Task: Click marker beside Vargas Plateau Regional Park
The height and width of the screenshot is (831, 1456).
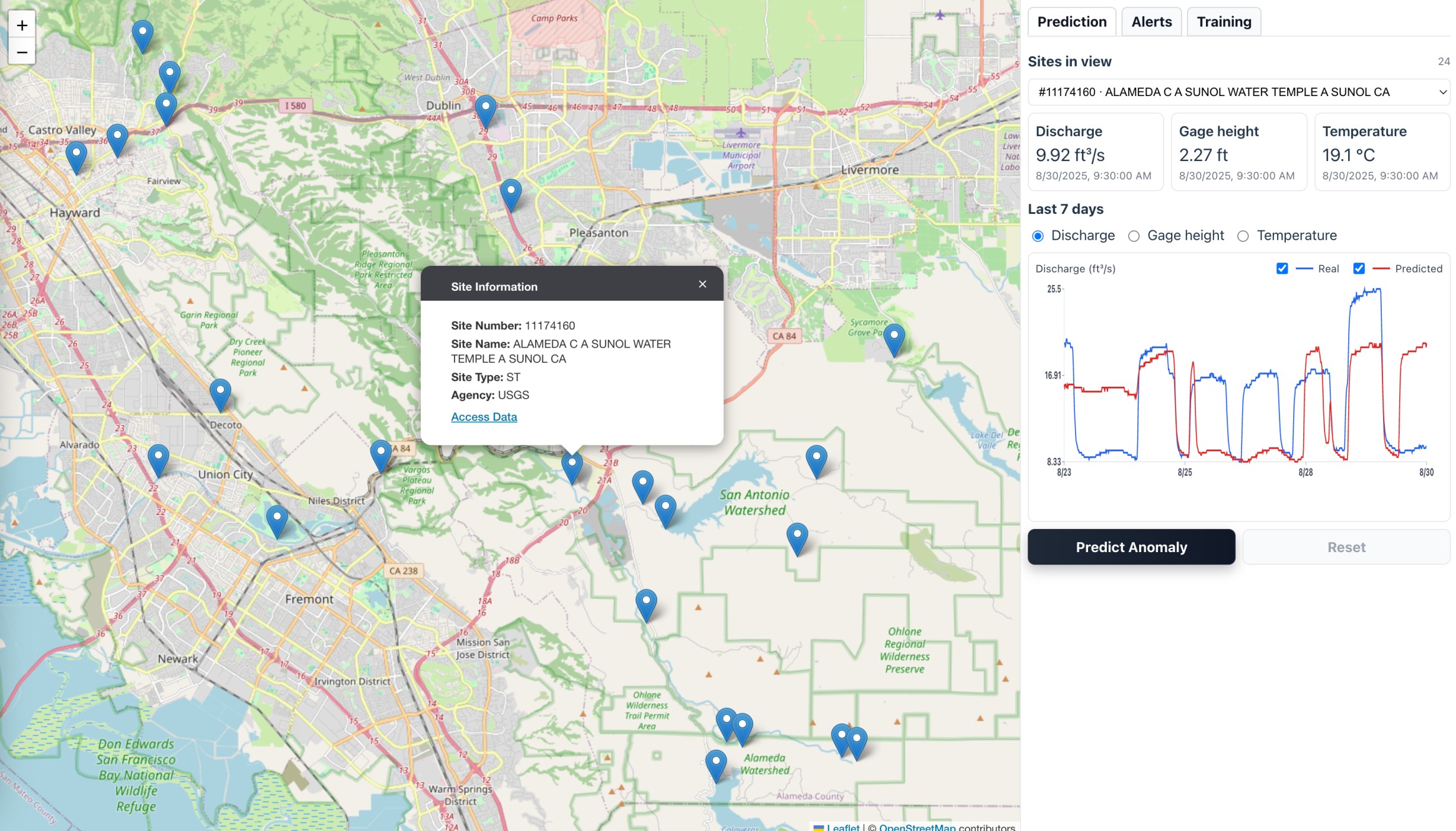Action: pos(380,454)
